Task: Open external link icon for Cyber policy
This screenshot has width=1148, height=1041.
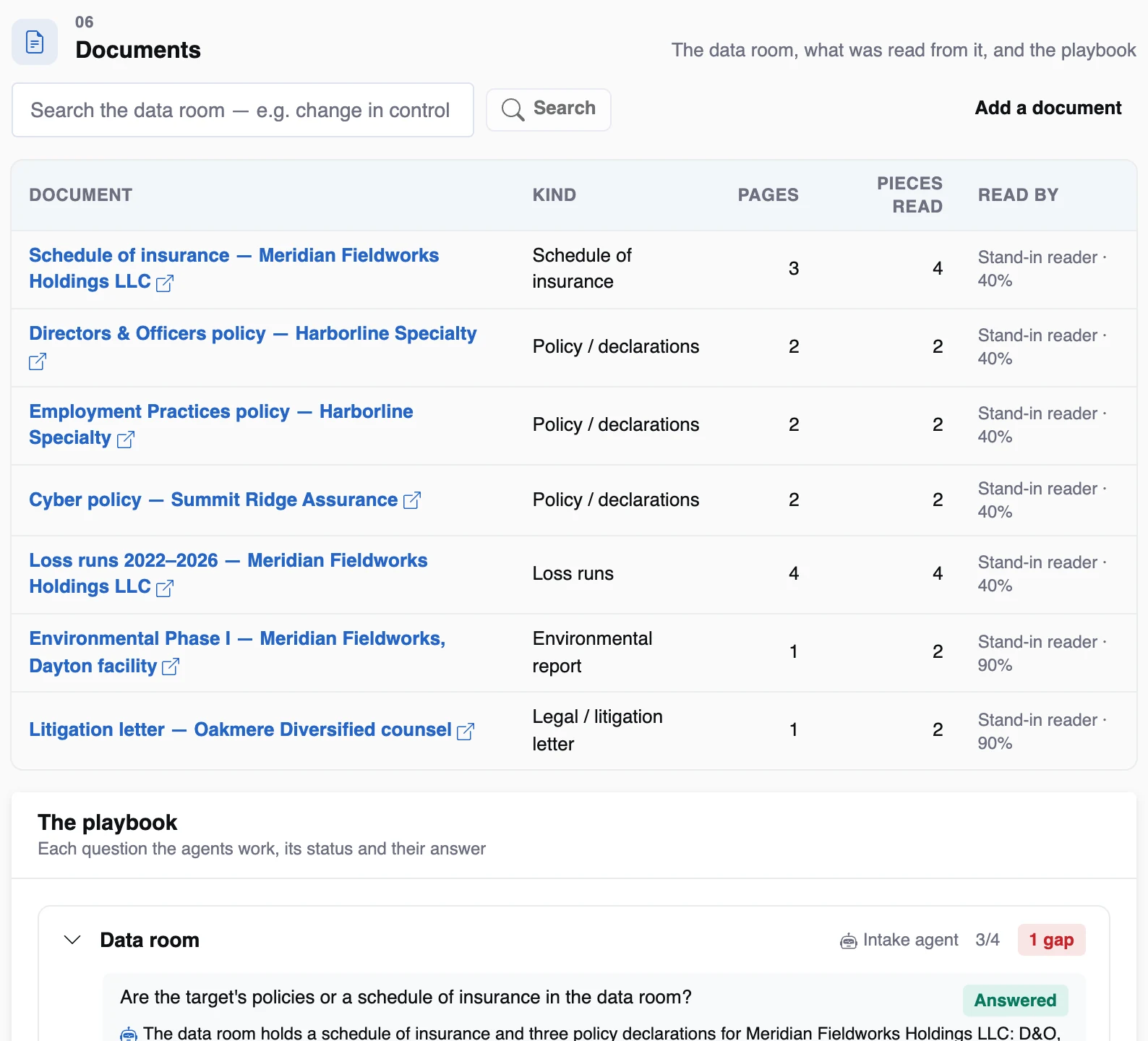Action: 412,500
